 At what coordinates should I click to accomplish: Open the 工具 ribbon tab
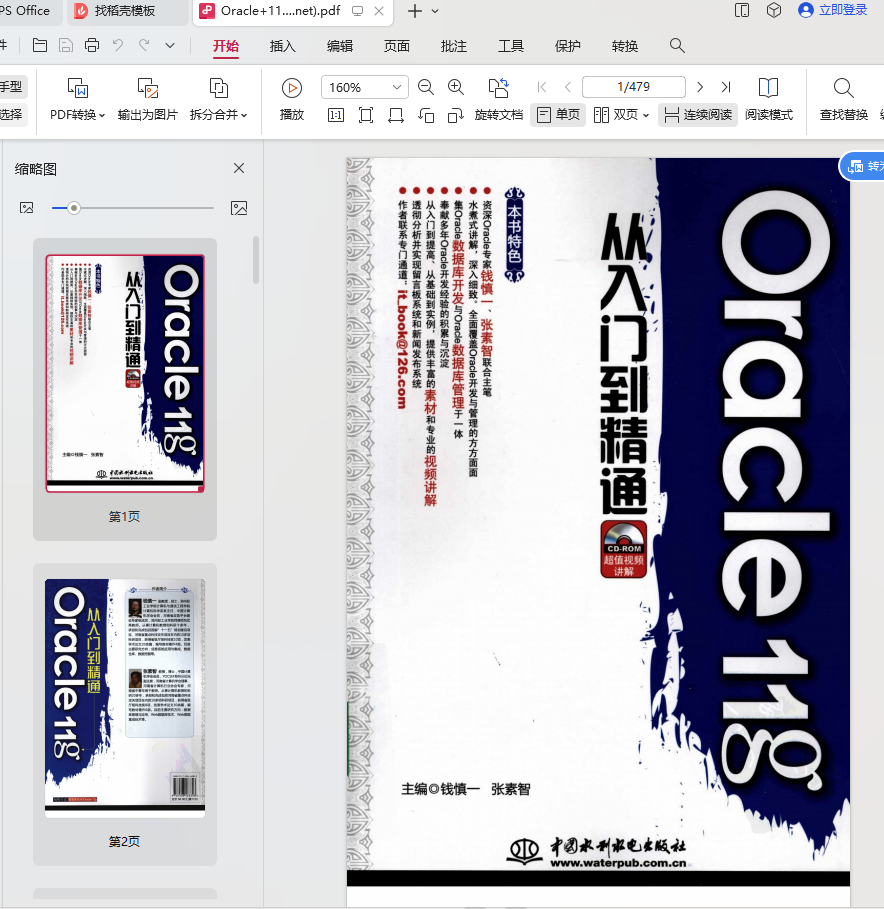coord(511,46)
